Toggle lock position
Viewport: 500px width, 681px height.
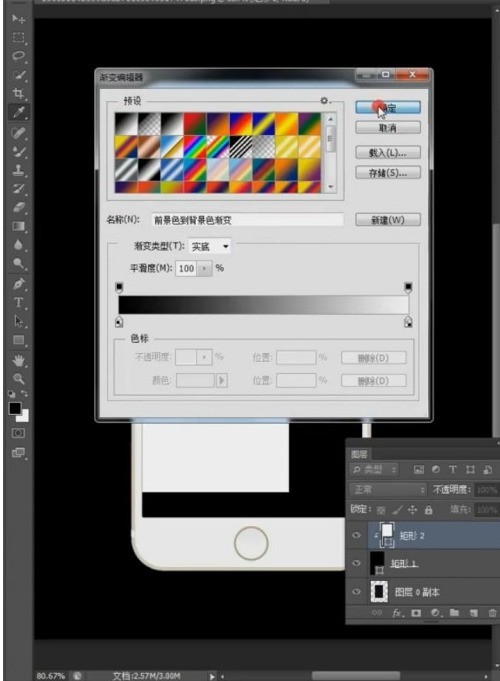[413, 510]
